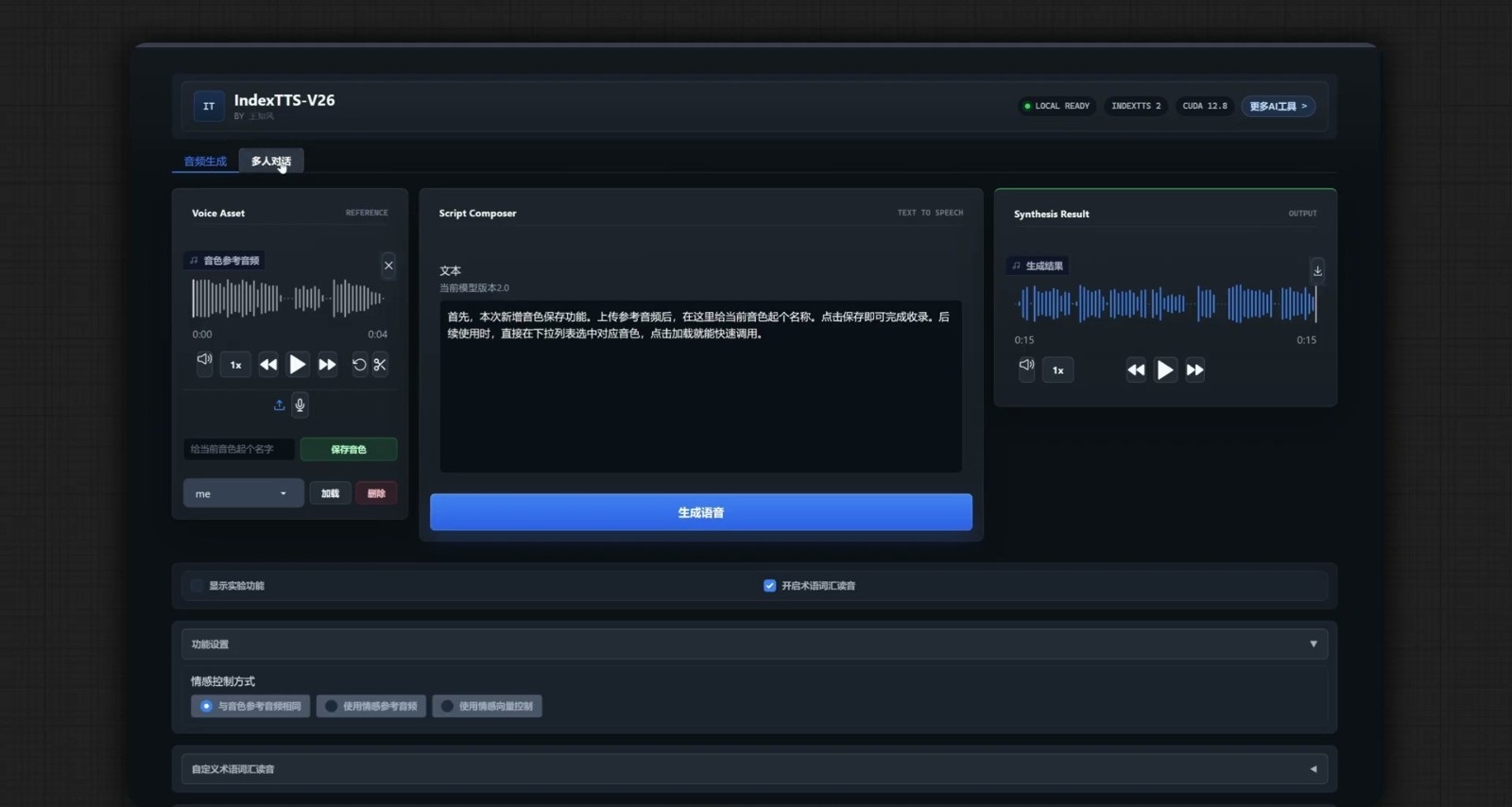The height and width of the screenshot is (807, 1512).
Task: Save the voice with 保存音色 button
Action: click(x=349, y=449)
